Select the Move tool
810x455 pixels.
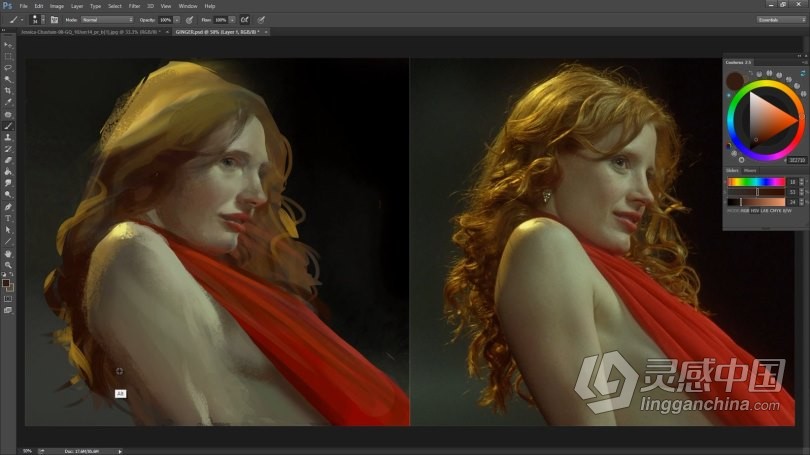pyautogui.click(x=8, y=45)
